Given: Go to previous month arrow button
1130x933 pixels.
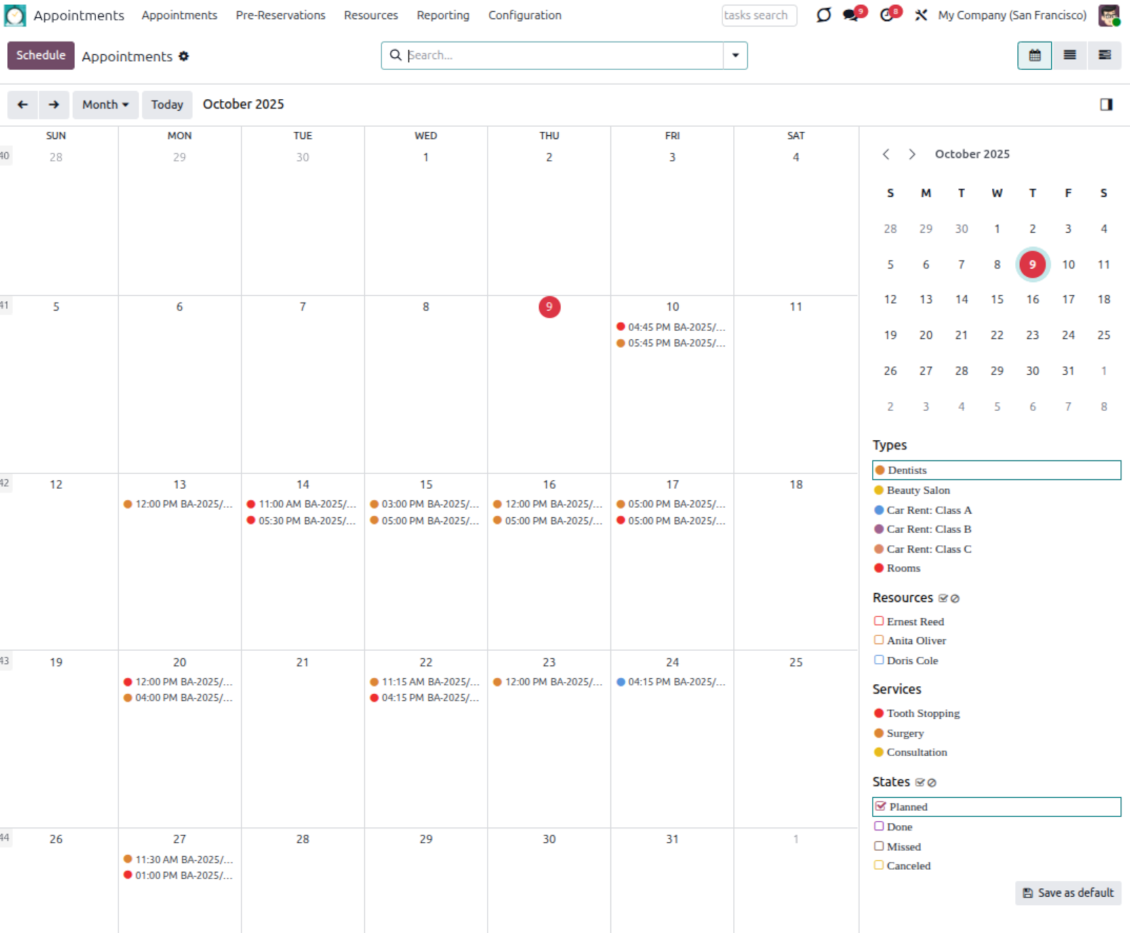Looking at the screenshot, I should click(22, 105).
